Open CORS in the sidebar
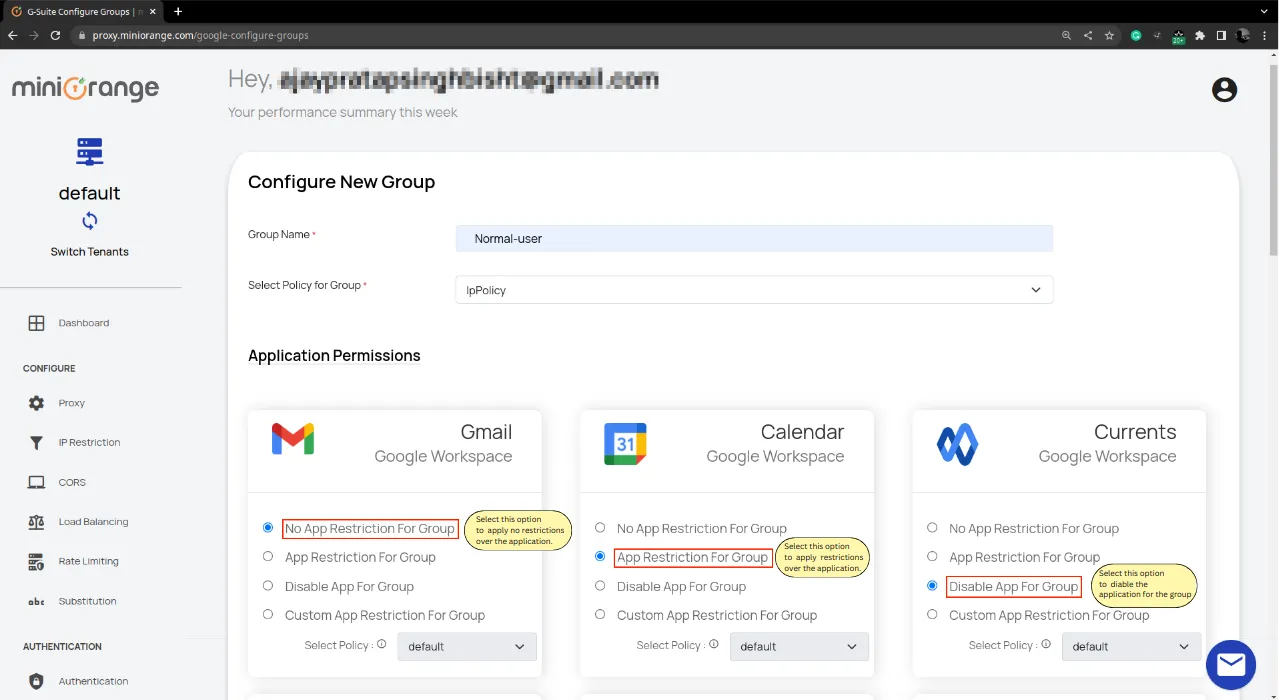 pyautogui.click(x=72, y=482)
